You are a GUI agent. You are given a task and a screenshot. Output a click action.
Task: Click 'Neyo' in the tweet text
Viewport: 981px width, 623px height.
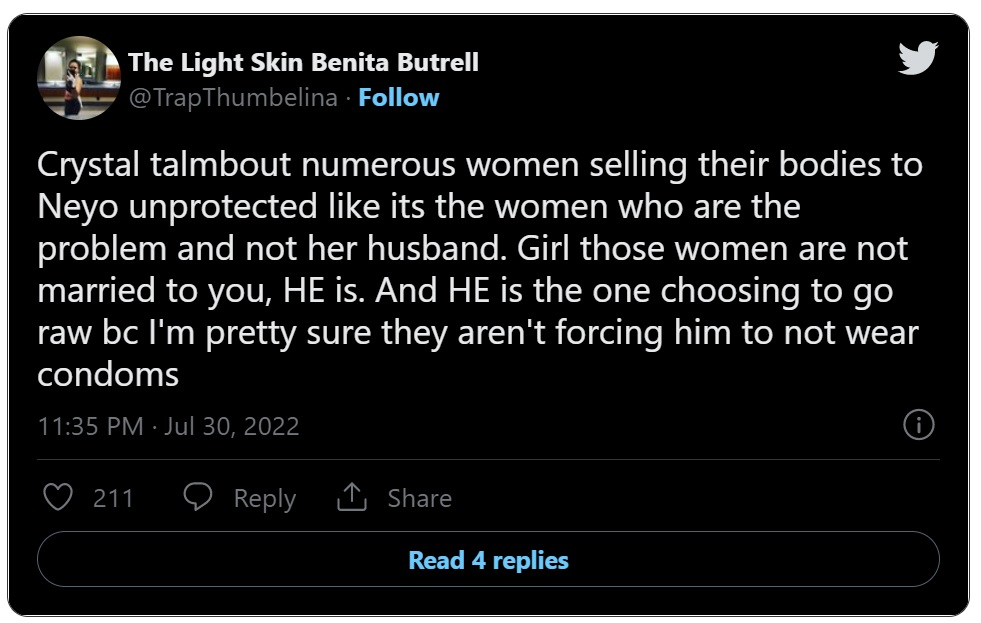[x=78, y=208]
